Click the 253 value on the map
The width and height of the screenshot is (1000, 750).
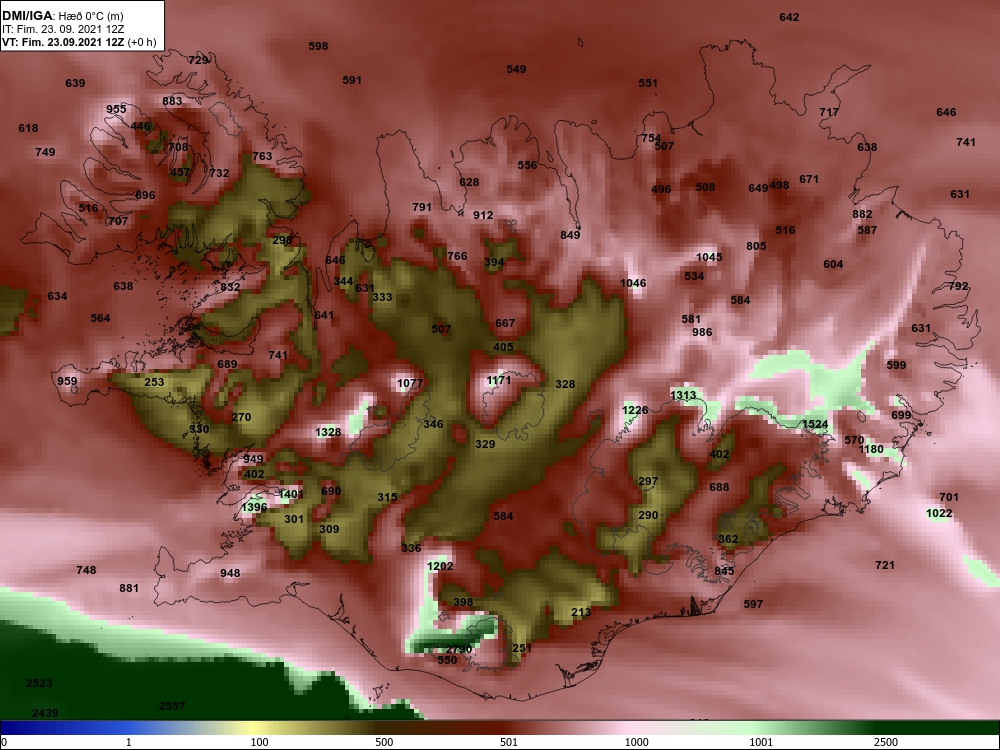click(x=154, y=382)
